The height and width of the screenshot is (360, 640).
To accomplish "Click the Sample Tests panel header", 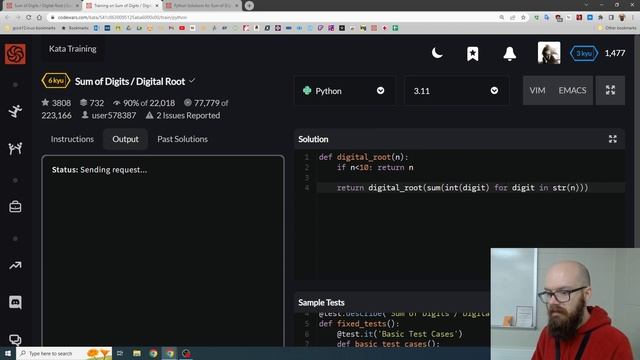I will pos(321,302).
